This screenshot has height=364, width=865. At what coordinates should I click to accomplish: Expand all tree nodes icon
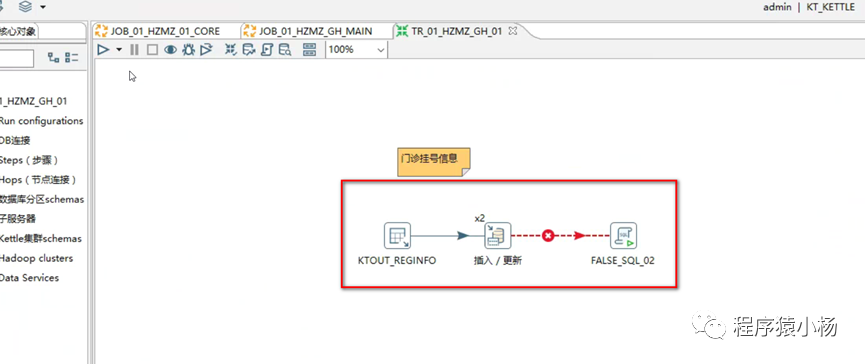pyautogui.click(x=54, y=57)
